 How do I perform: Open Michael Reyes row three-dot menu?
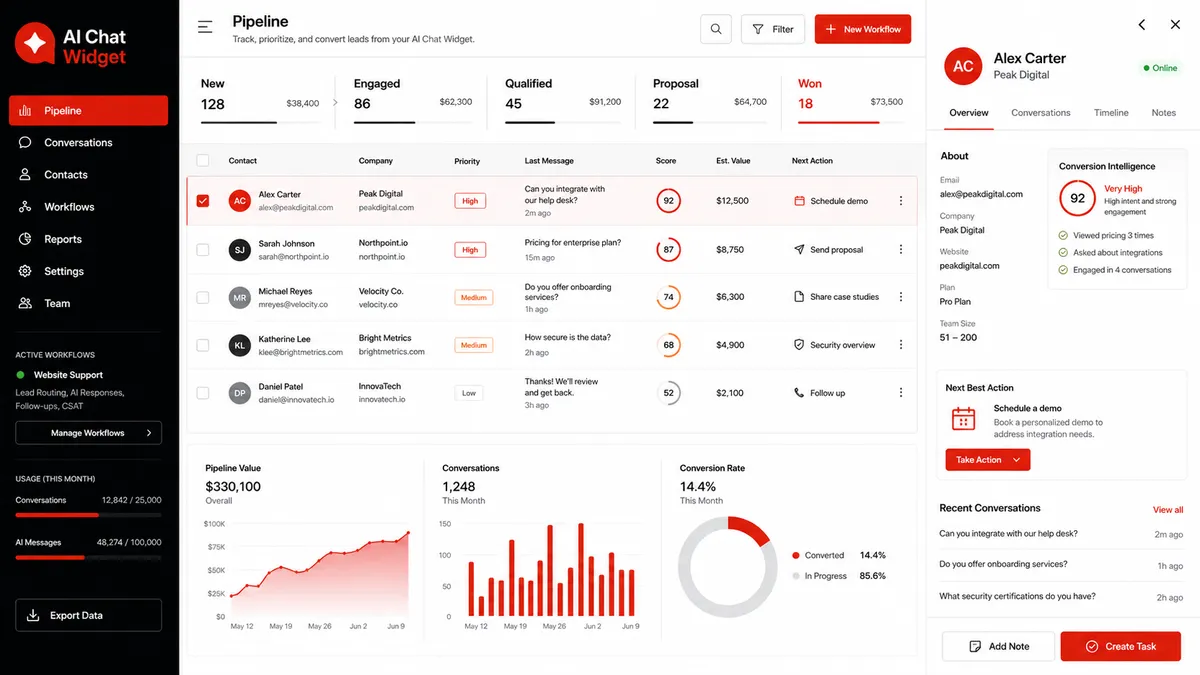901,297
